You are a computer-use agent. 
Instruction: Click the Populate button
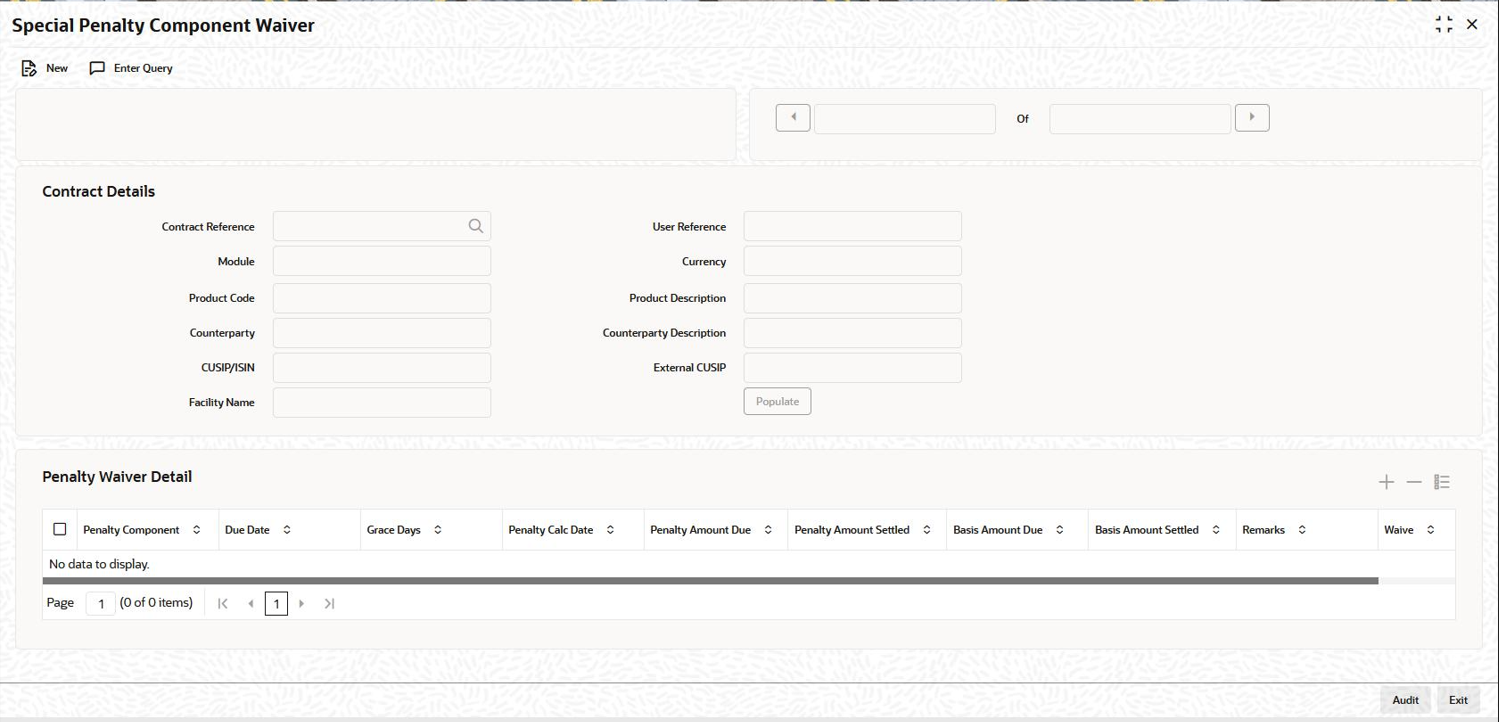tap(777, 401)
